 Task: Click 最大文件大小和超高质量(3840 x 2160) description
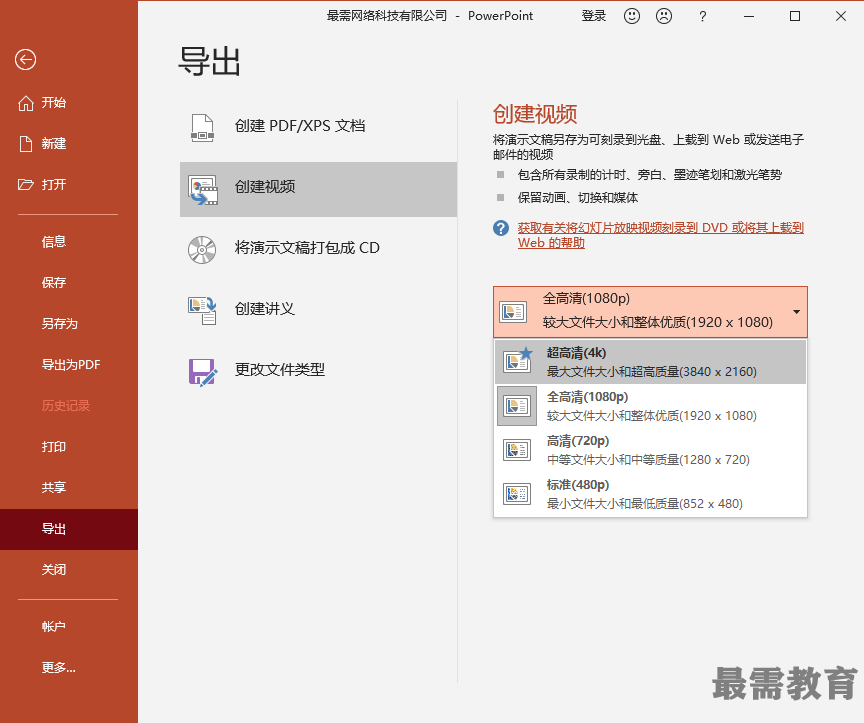[x=651, y=372]
